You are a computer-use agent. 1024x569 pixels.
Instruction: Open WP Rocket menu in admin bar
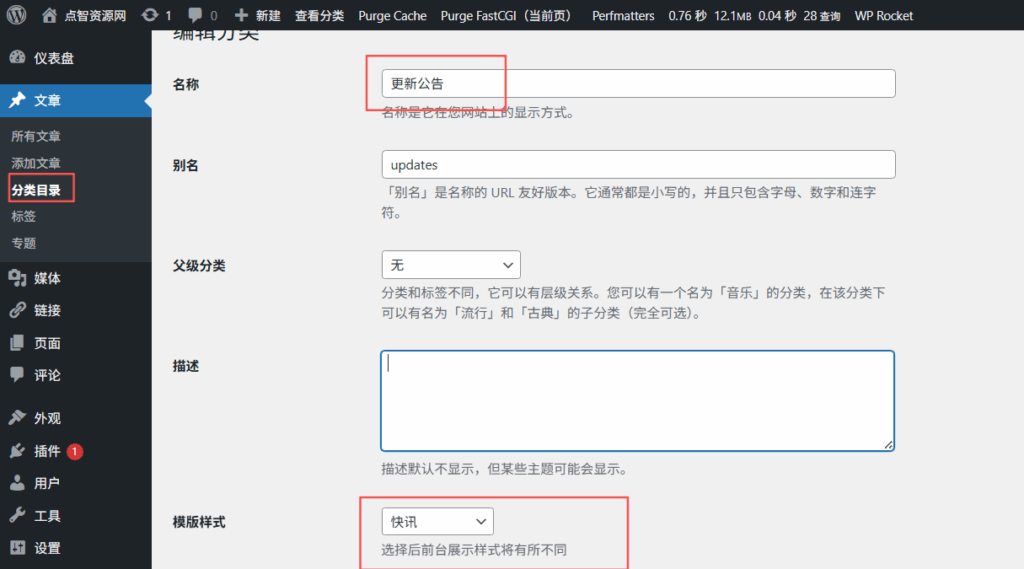click(883, 15)
